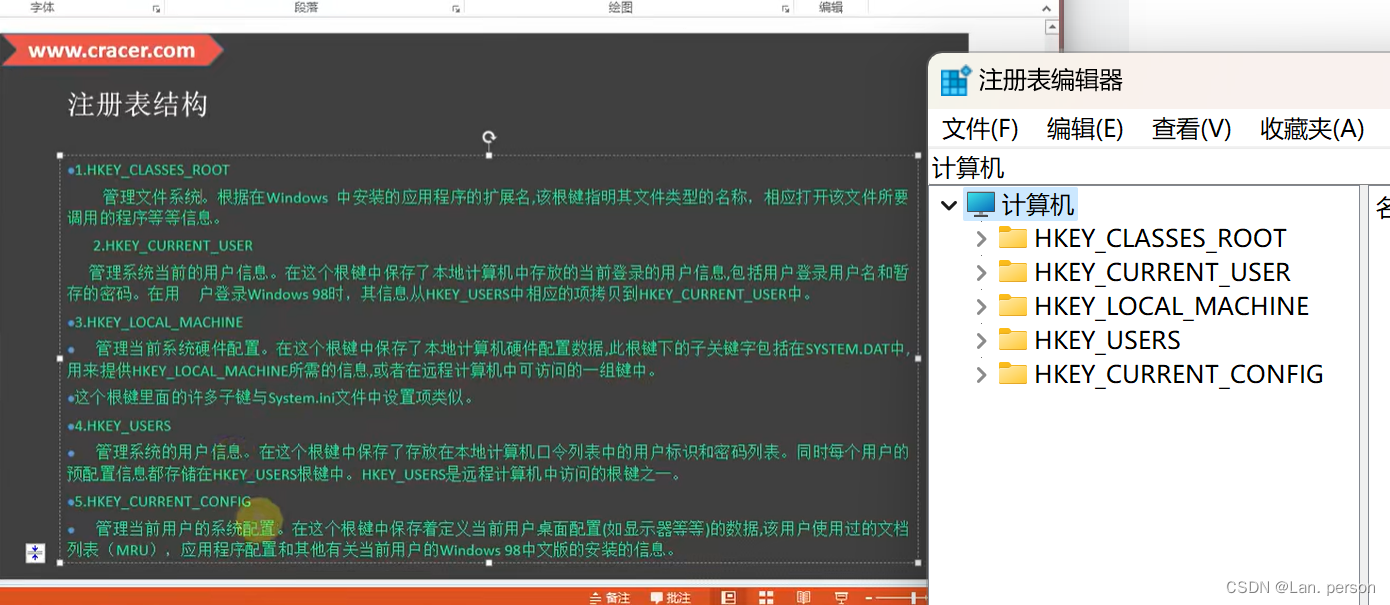The height and width of the screenshot is (605, 1390).
Task: Open the 查看(V) menu in Registry Editor
Action: point(1191,129)
